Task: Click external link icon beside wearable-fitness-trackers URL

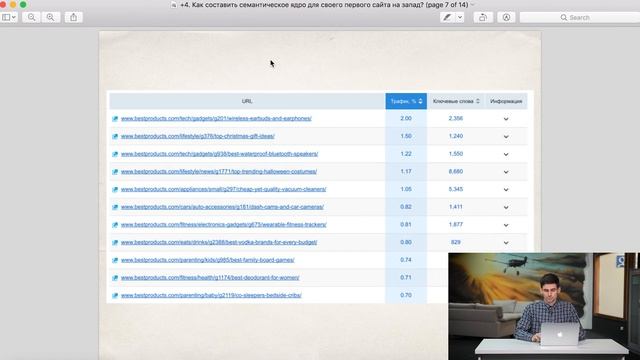Action: 115,225
